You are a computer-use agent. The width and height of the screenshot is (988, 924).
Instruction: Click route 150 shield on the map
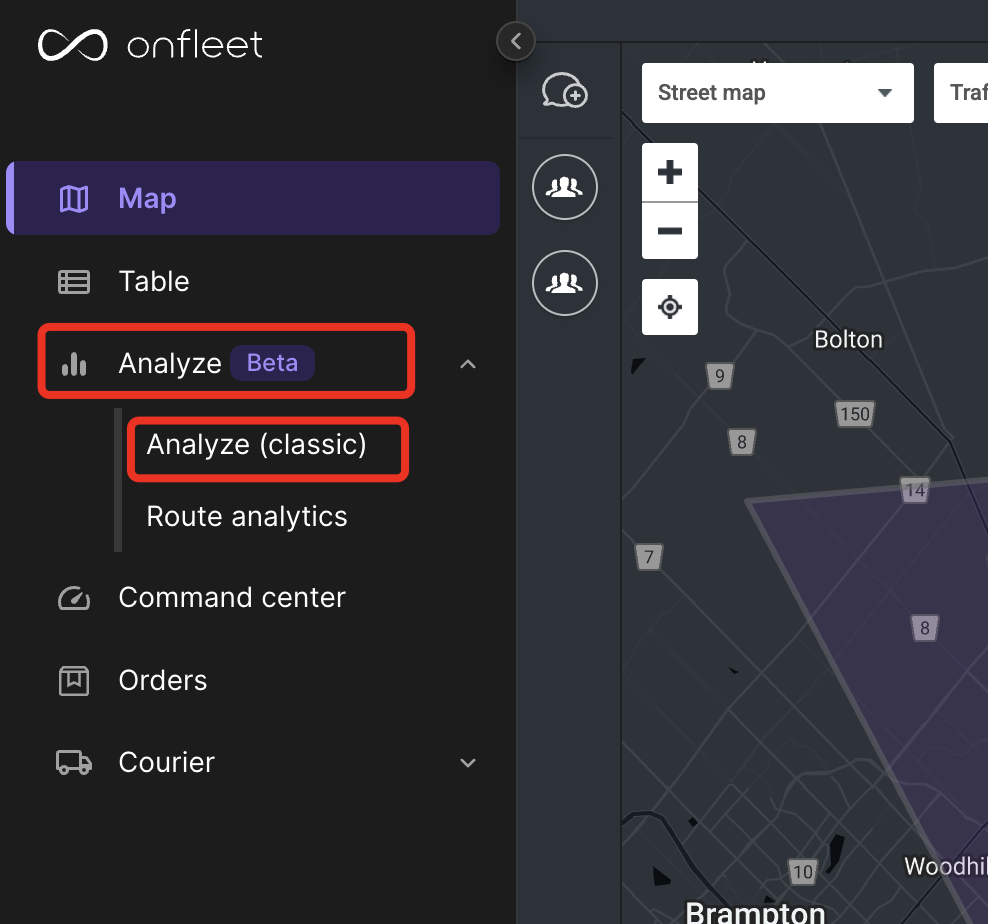click(855, 414)
